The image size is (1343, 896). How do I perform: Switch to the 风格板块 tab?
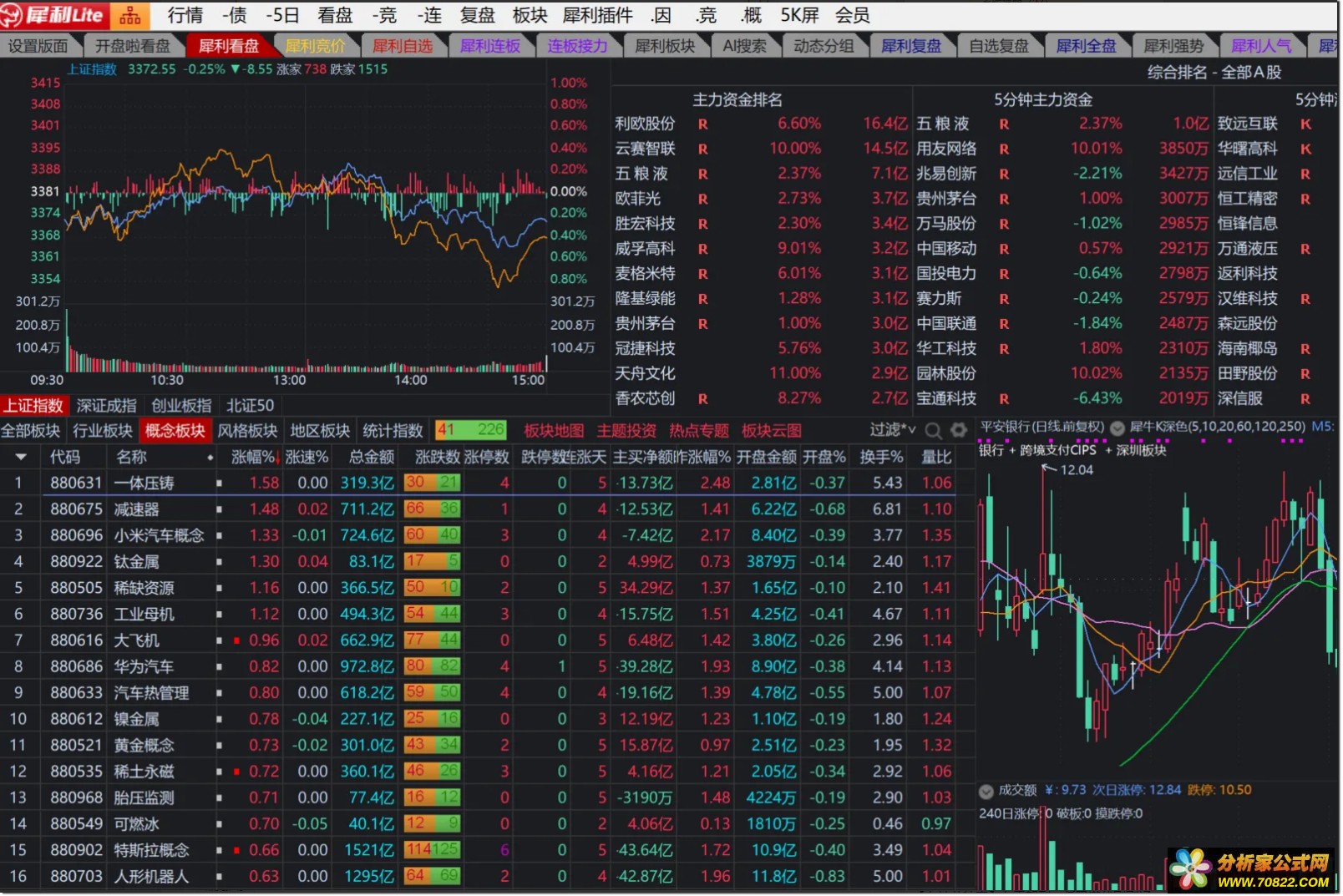point(247,431)
